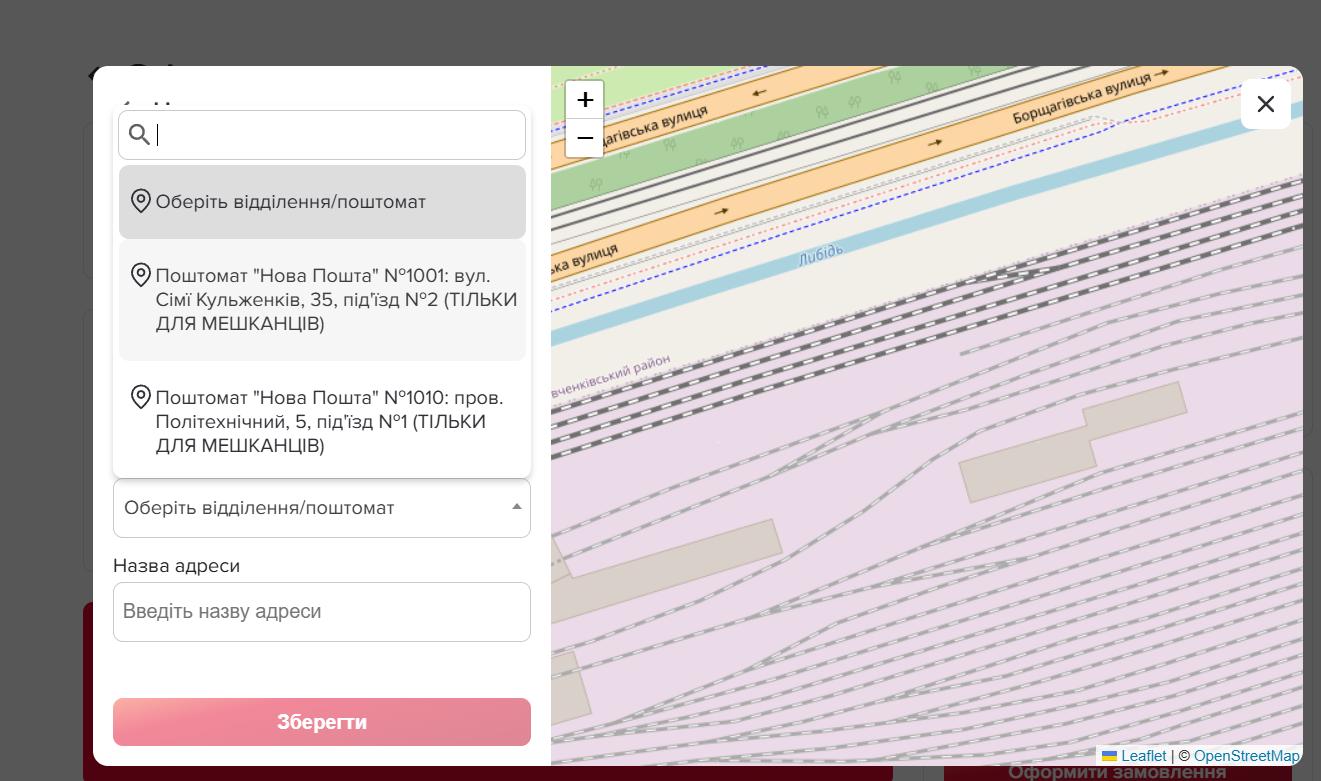Open the Leaflet attribution link

click(1143, 756)
